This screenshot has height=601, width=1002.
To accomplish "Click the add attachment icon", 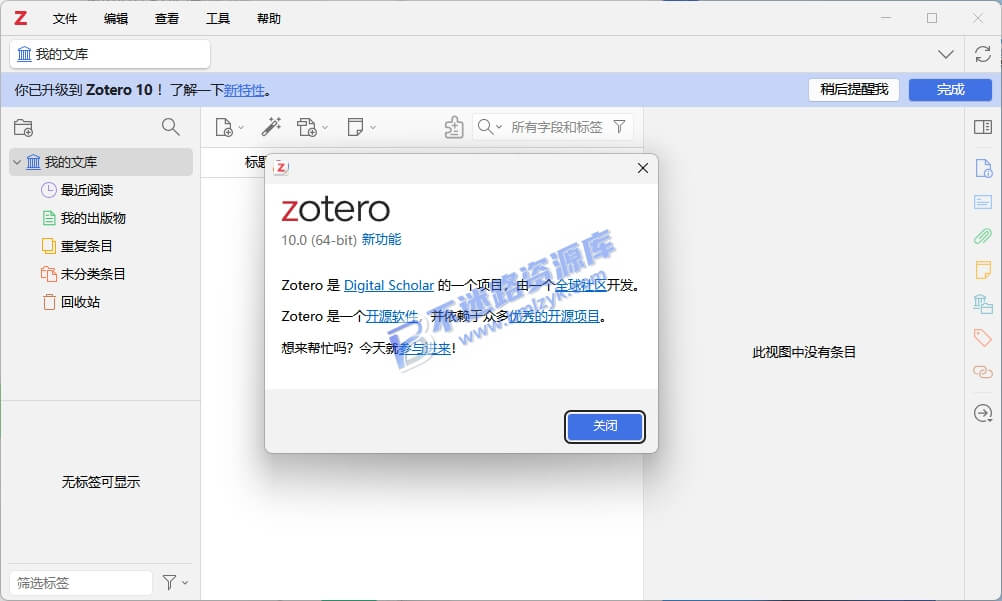I will 307,127.
